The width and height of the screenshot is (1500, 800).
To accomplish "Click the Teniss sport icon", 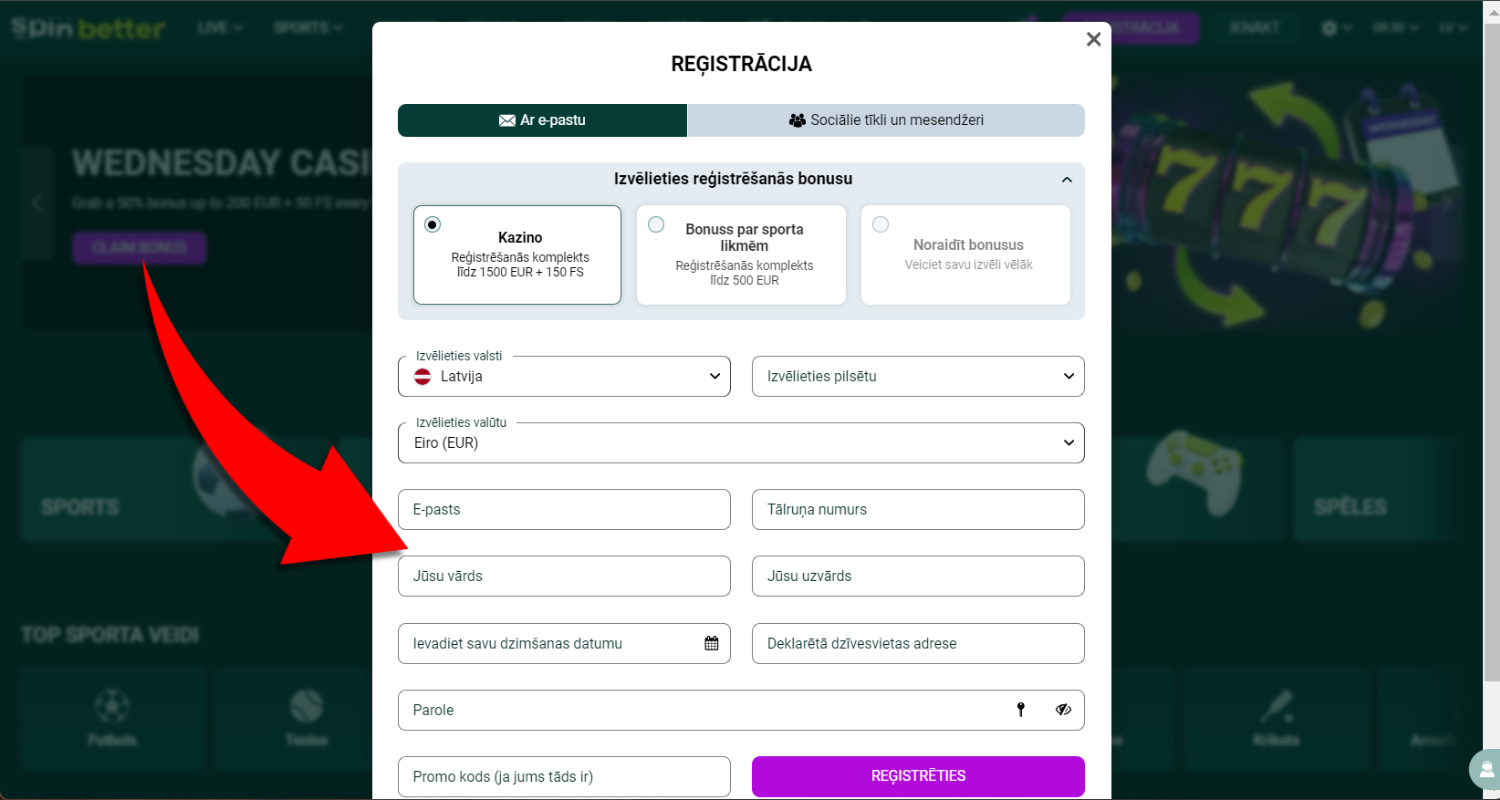I will 306,707.
